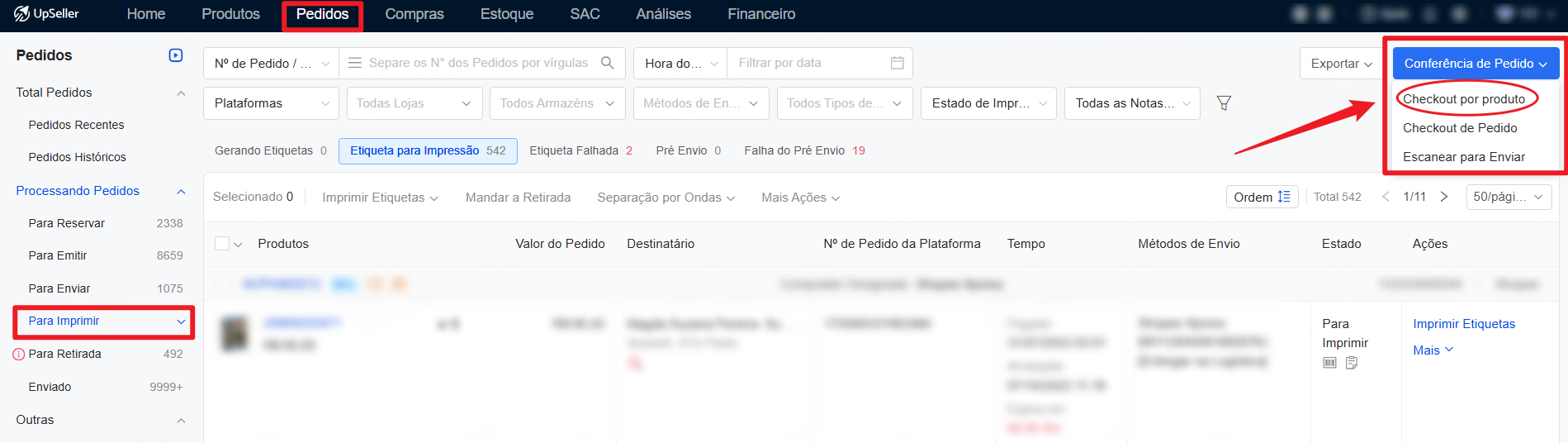Open the 50 per page dropdown
The image size is (1568, 443).
1509,197
